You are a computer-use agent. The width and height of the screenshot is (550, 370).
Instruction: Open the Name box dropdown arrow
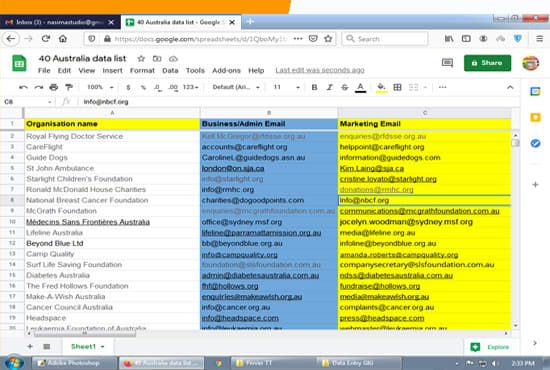(x=50, y=102)
